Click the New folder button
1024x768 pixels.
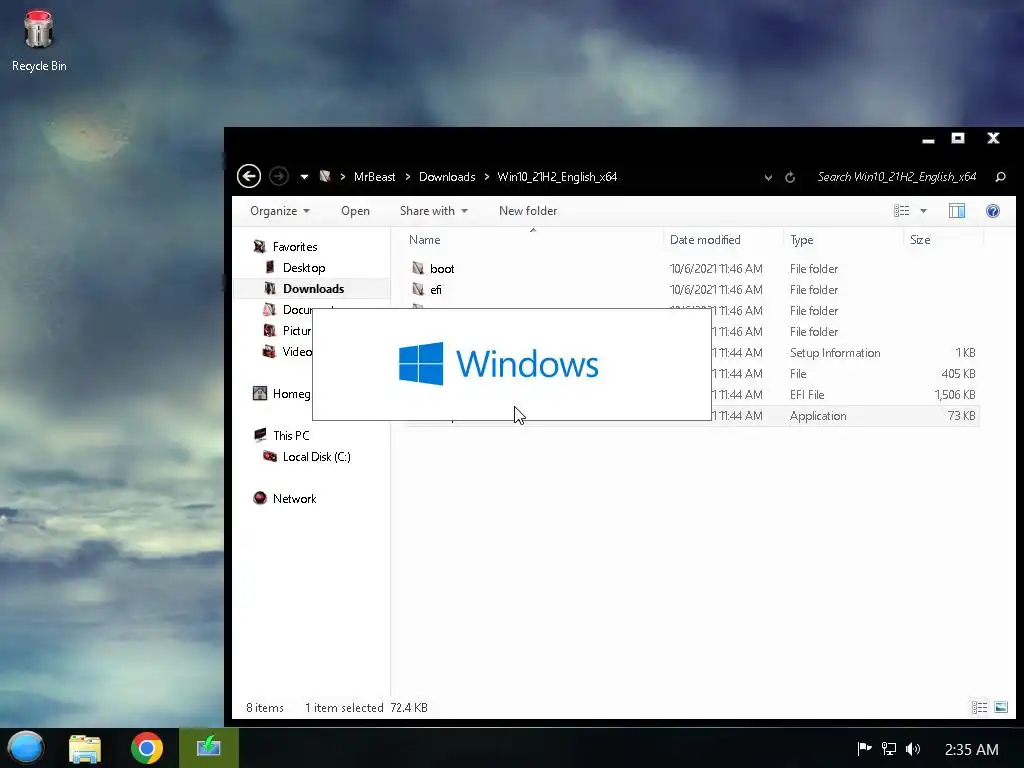(x=528, y=211)
